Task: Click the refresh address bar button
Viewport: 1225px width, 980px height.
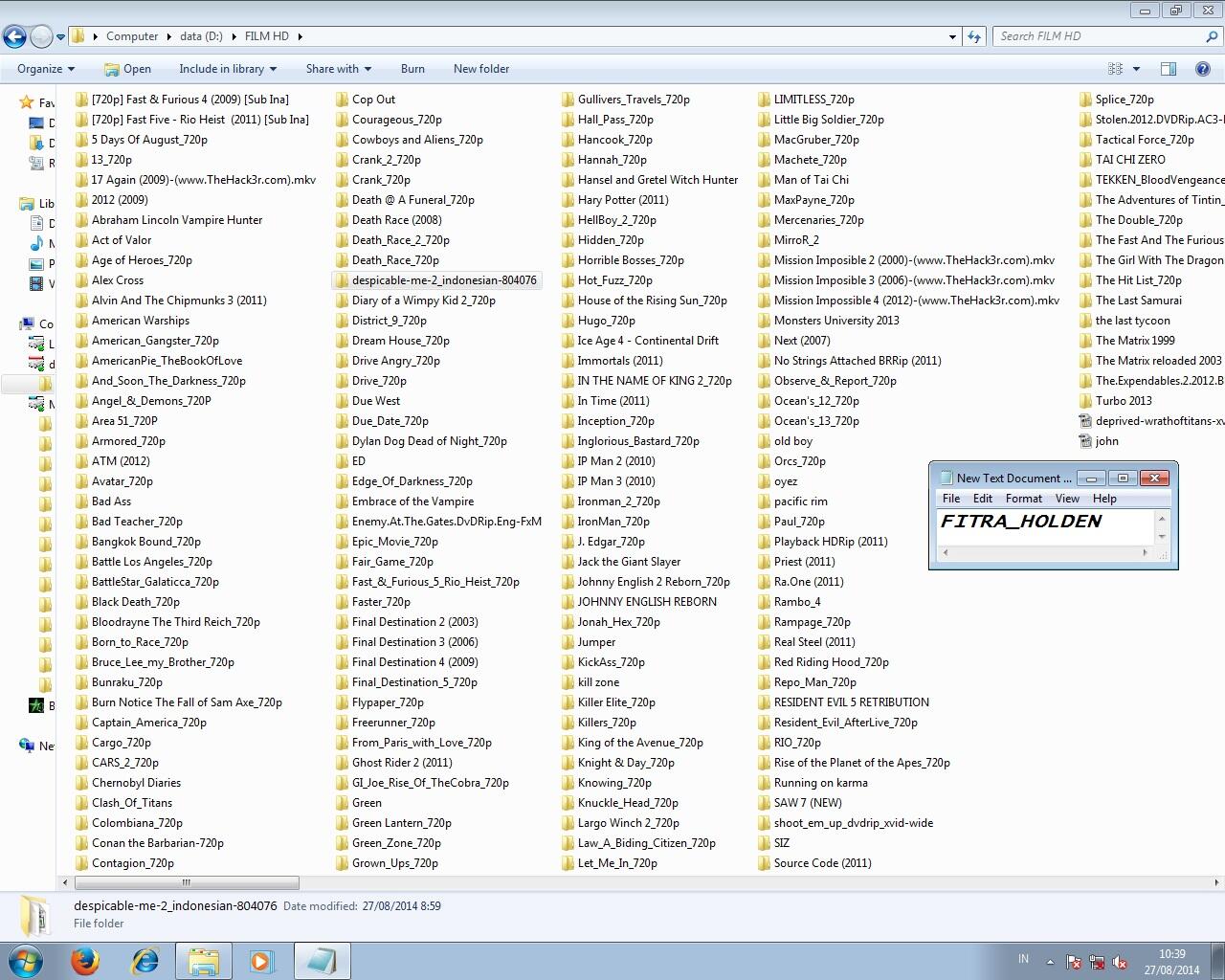Action: click(974, 36)
